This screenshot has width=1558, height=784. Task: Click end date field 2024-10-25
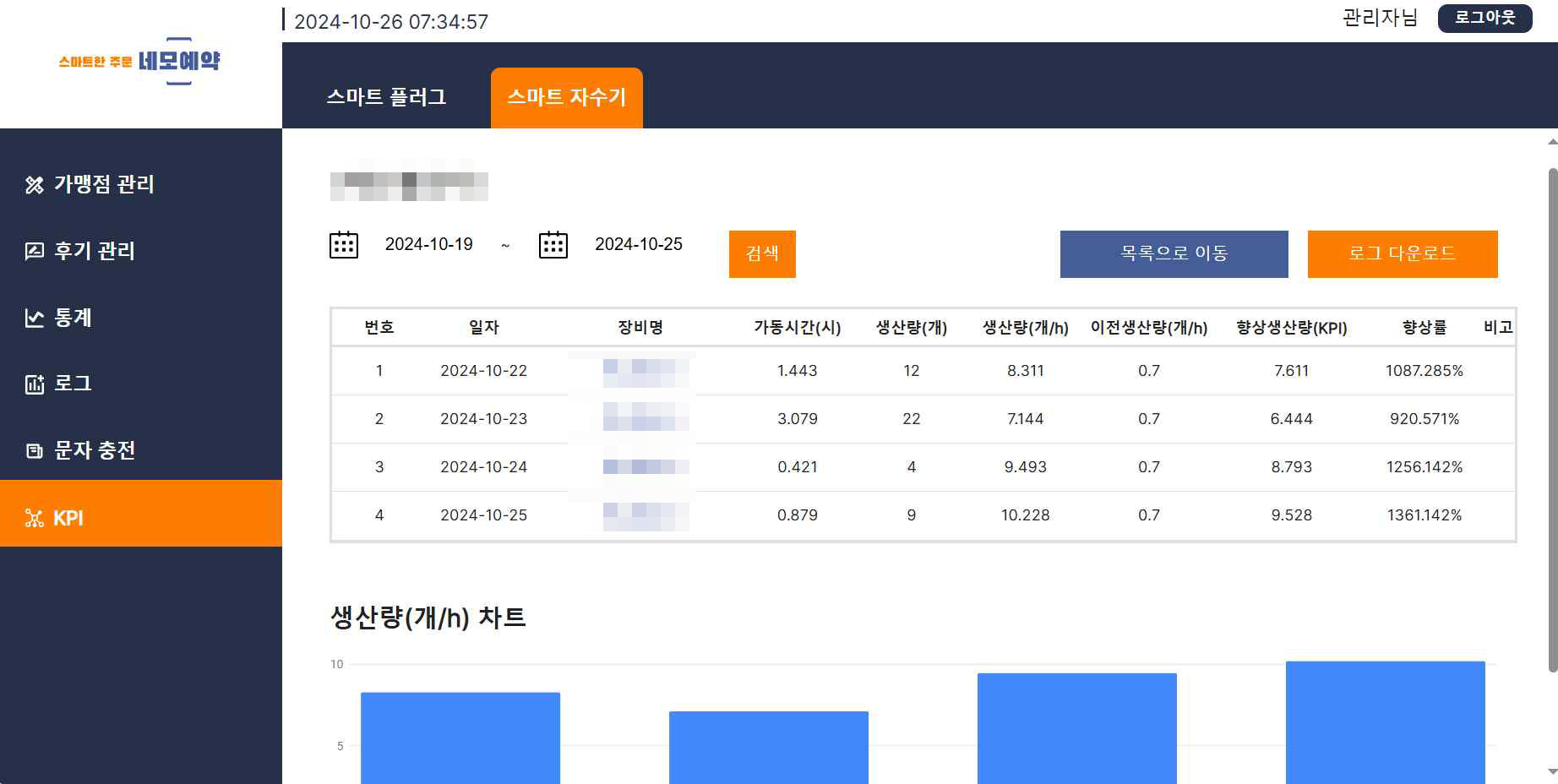(x=639, y=244)
